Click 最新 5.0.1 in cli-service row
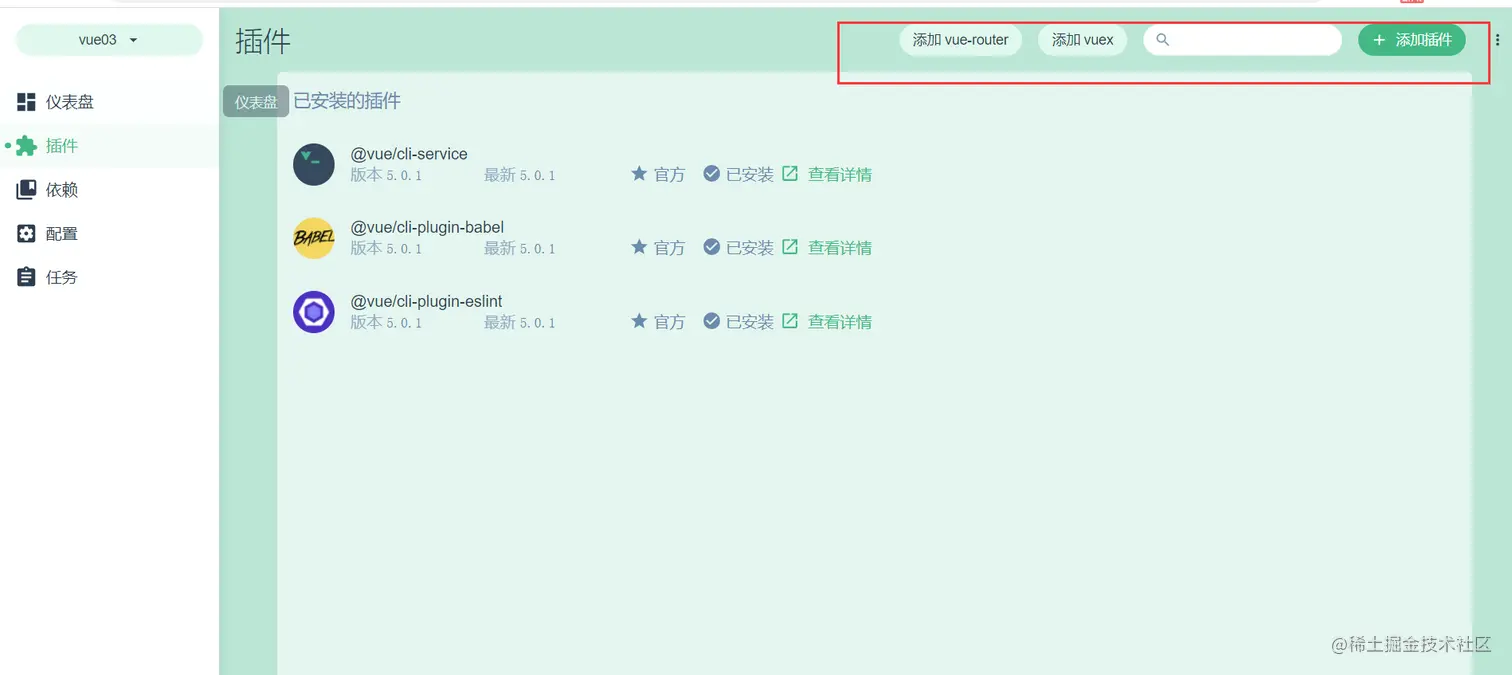 pos(520,175)
